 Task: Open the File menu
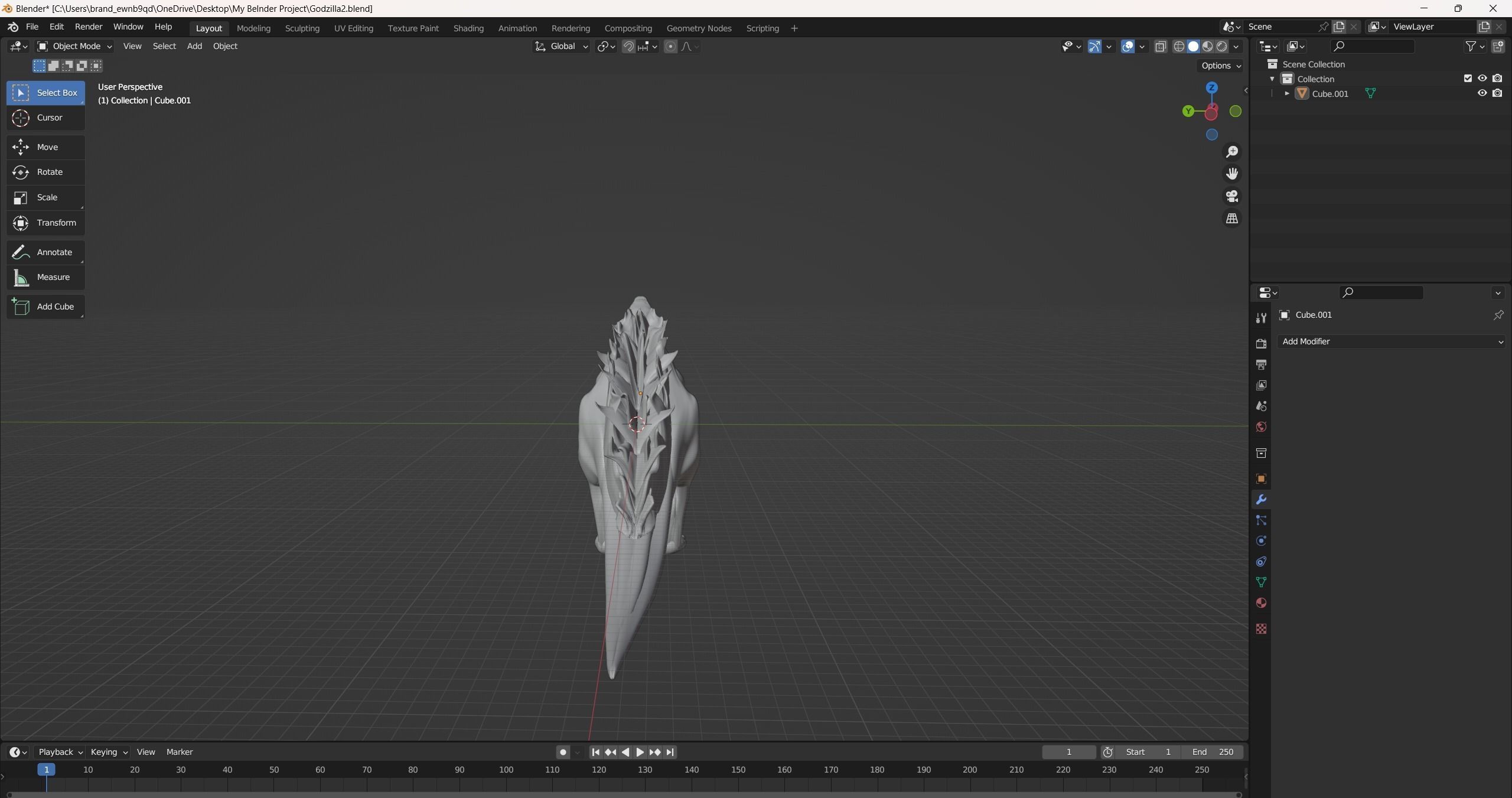[x=32, y=27]
